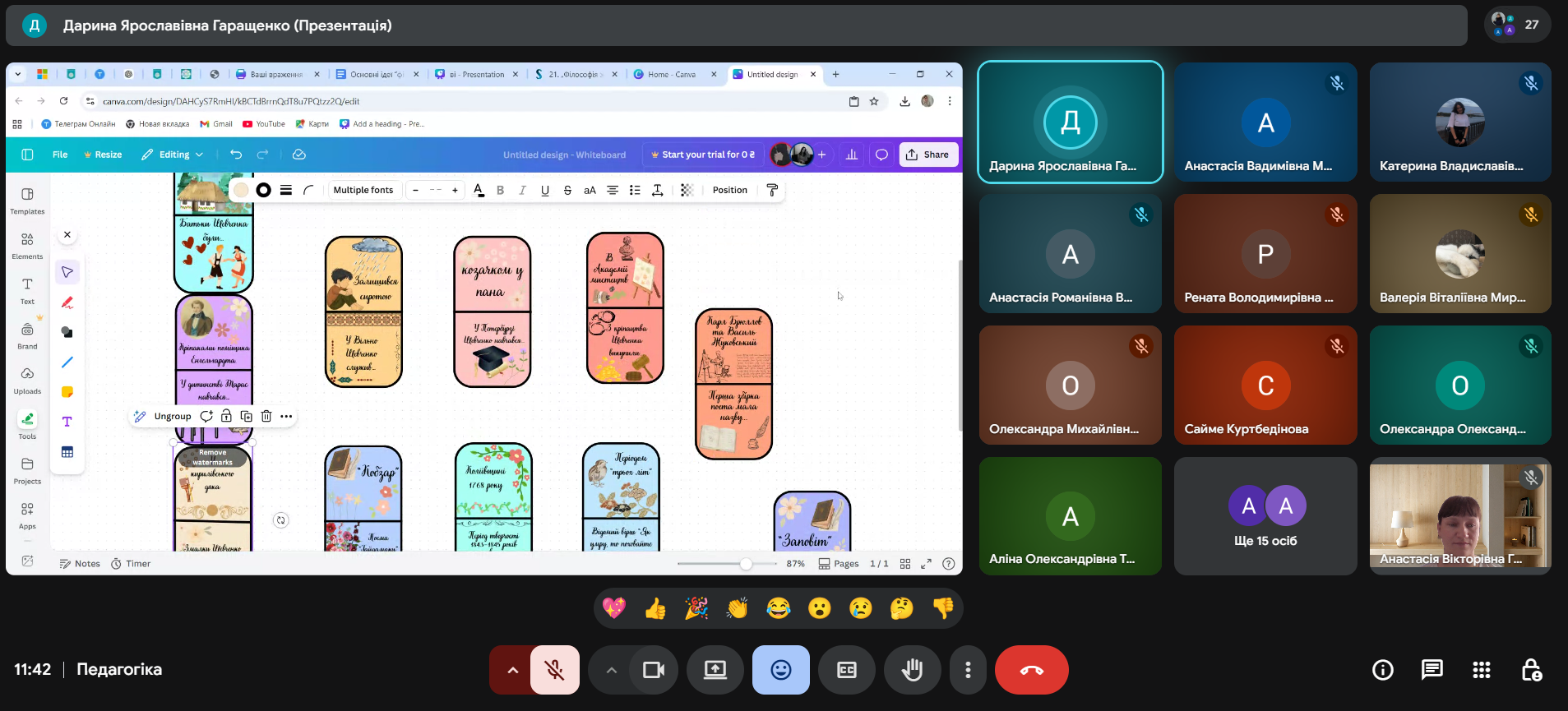Switch to the Основні ідеї browser tab
The image size is (1568, 711).
click(377, 74)
